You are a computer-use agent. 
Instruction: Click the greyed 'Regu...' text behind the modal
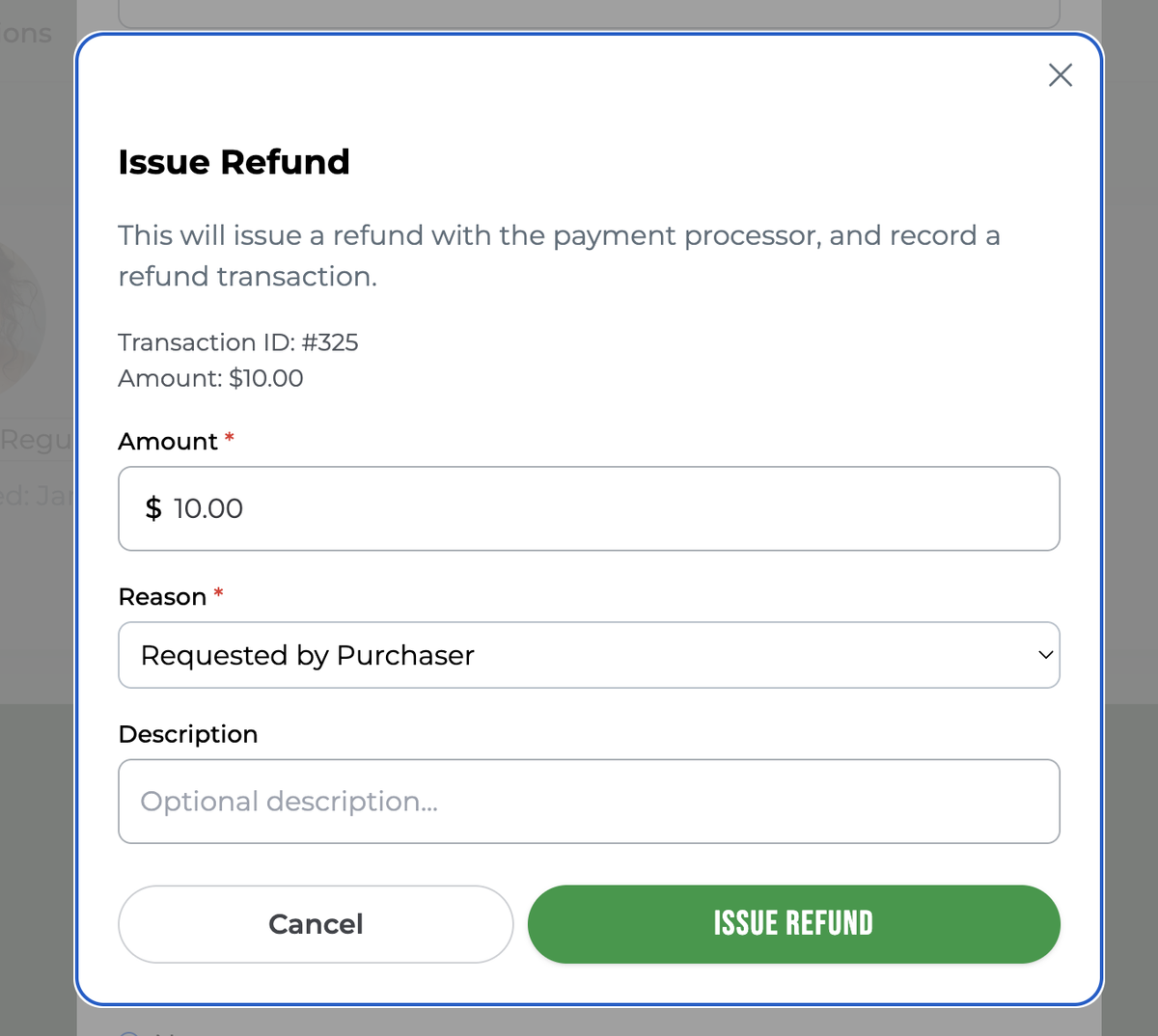37,439
